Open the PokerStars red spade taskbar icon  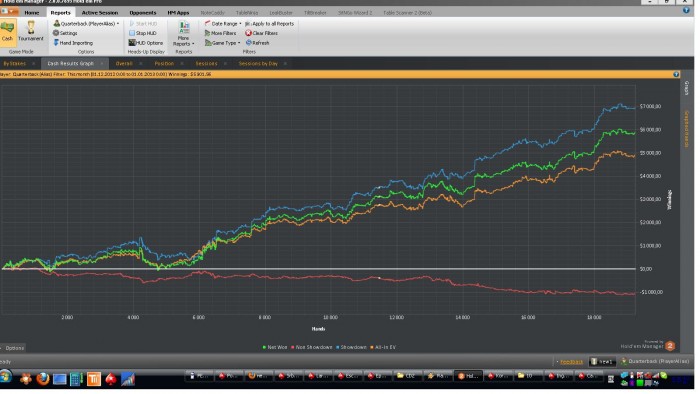click(111, 379)
